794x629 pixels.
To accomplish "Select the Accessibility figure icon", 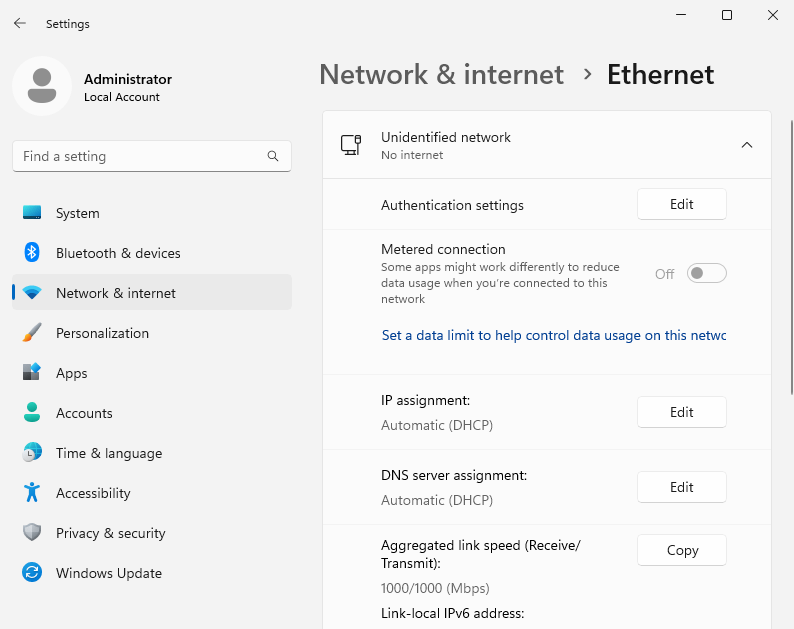I will [x=32, y=493].
